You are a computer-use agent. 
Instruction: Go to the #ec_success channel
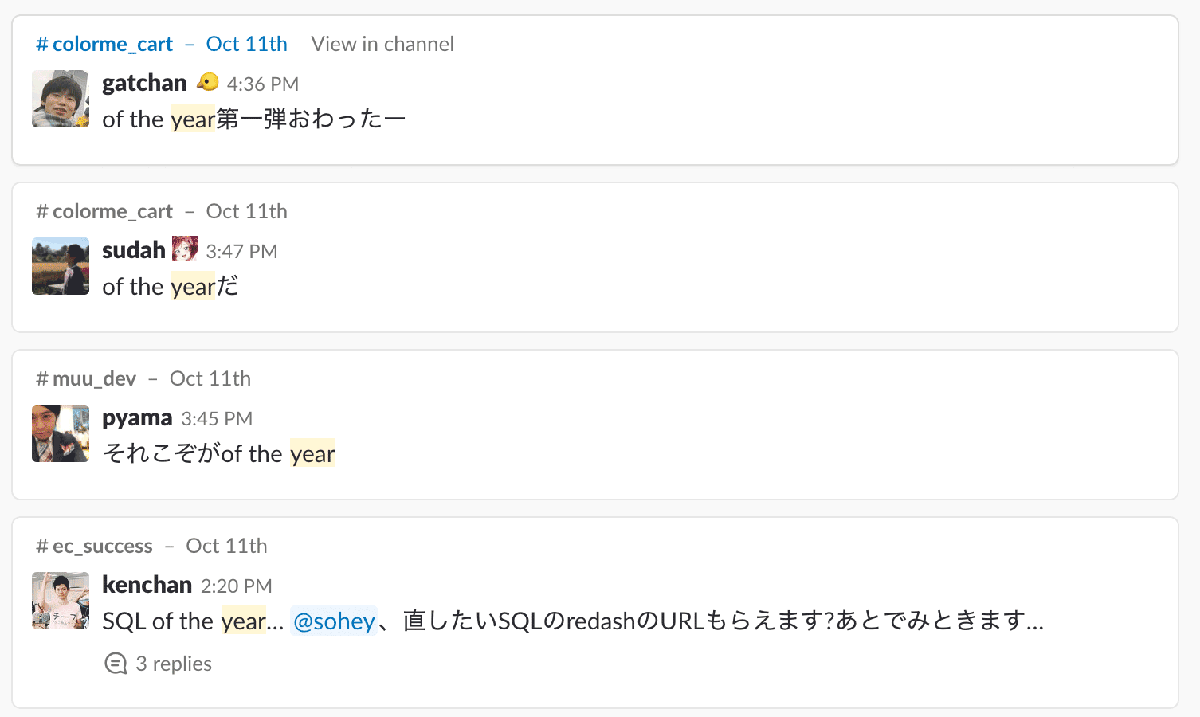[x=95, y=546]
